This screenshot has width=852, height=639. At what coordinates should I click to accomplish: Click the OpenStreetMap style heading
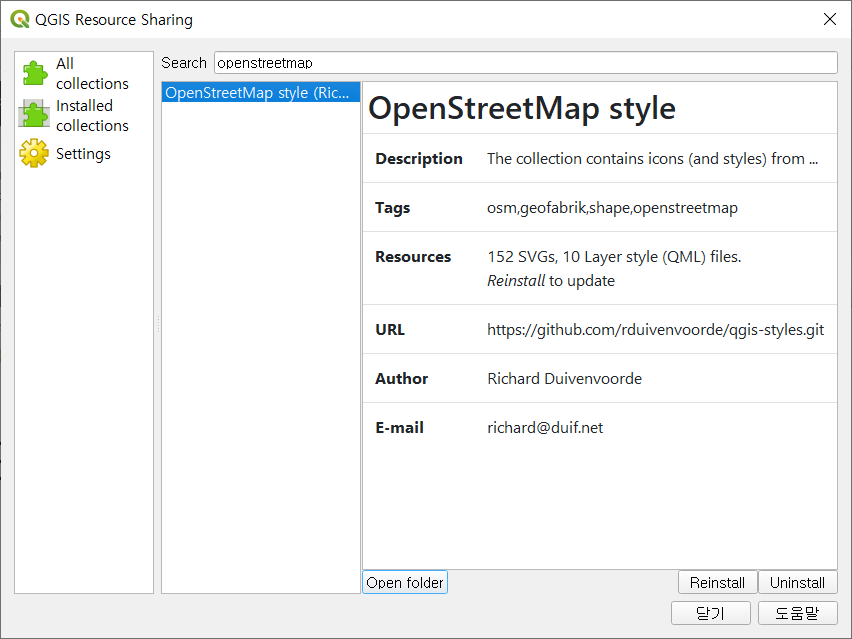[522, 108]
